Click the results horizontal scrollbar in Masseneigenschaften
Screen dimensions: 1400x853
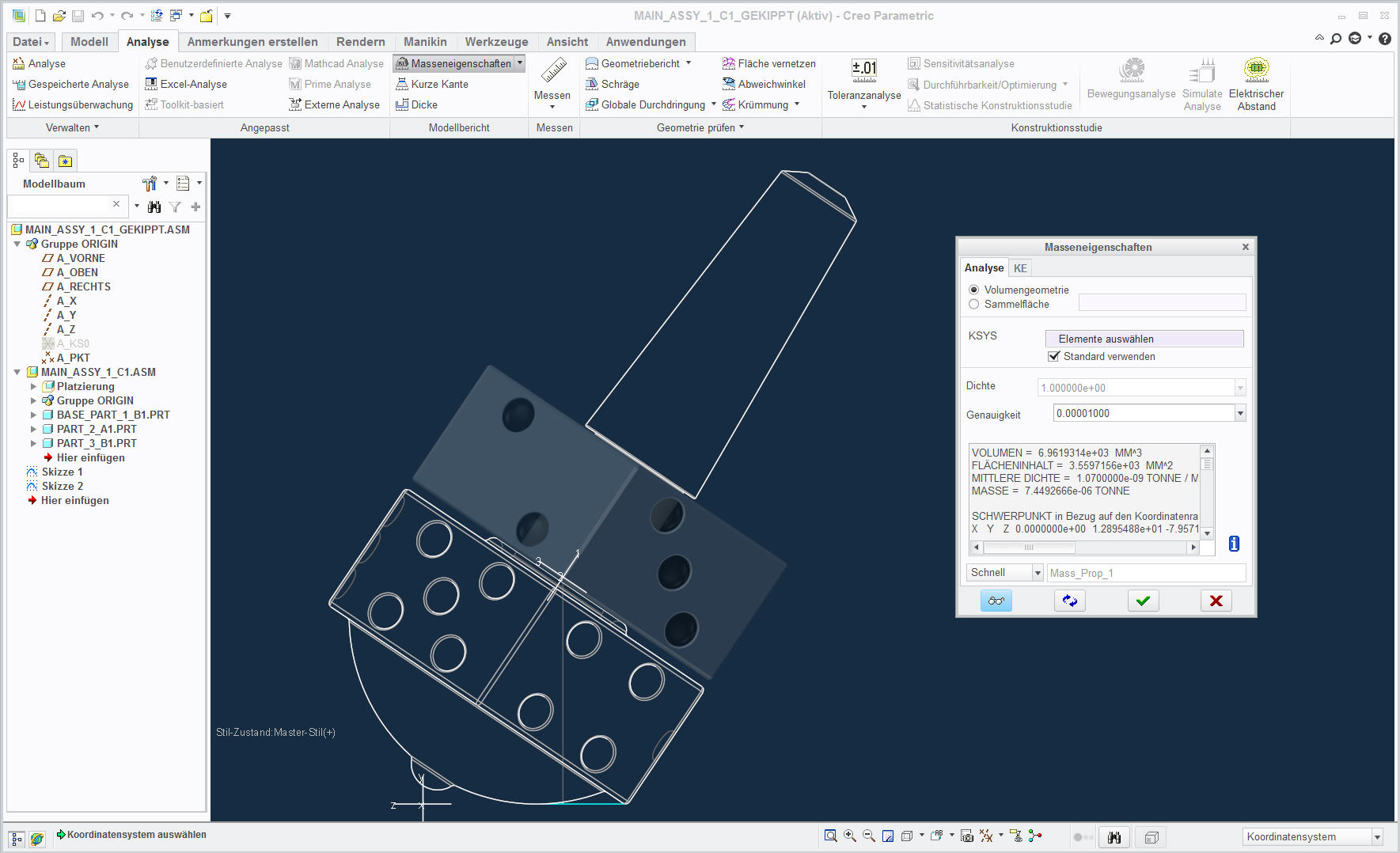[x=1084, y=547]
